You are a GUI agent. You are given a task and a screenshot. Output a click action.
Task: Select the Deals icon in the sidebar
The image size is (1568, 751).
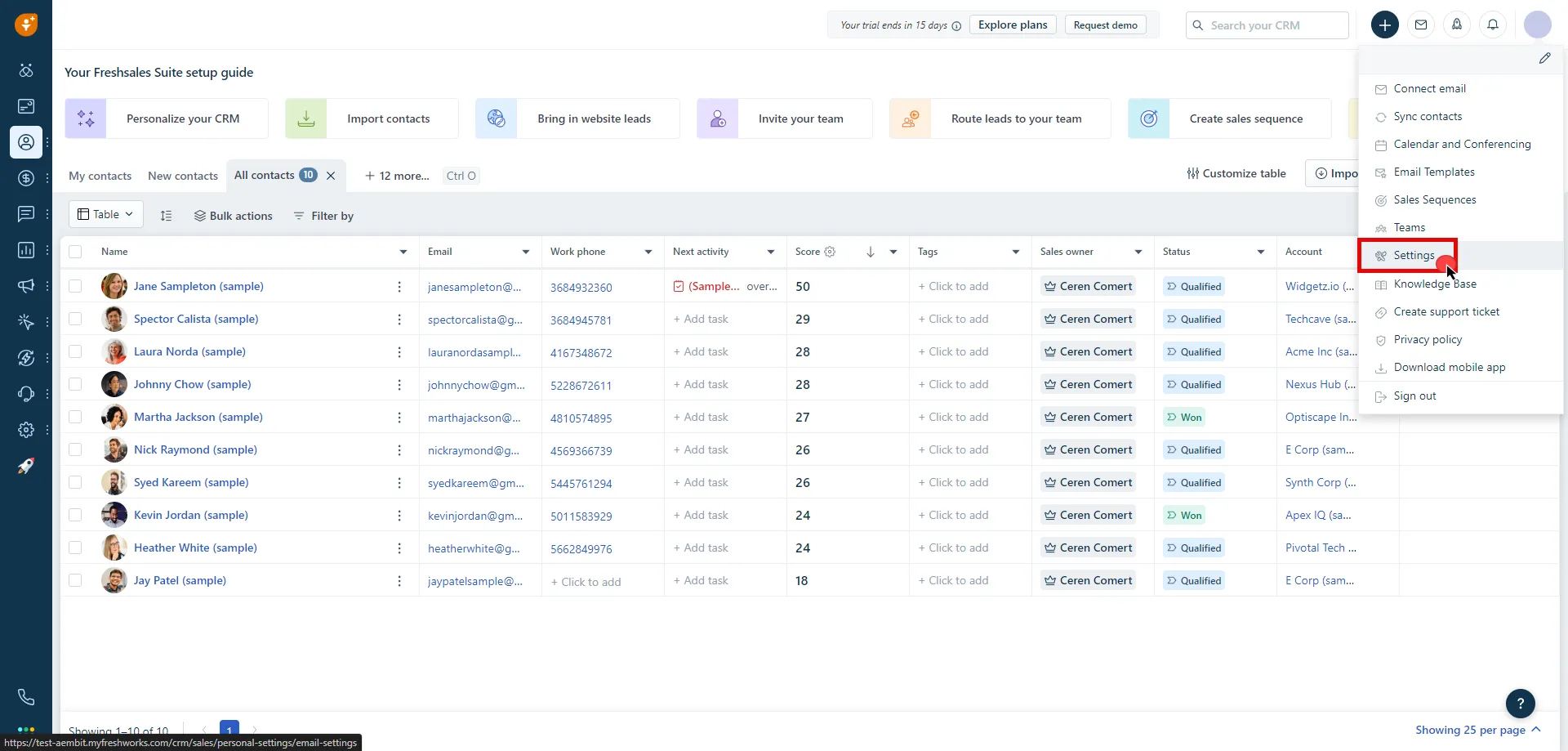[26, 177]
